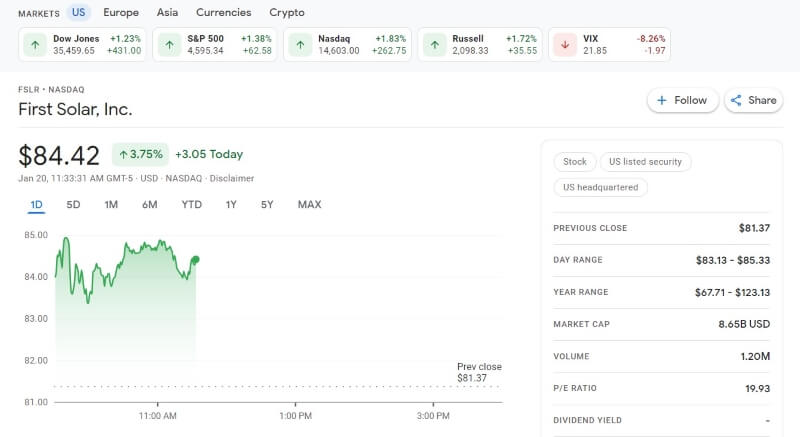
Task: Open the Disclaimer link
Action: pos(232,178)
